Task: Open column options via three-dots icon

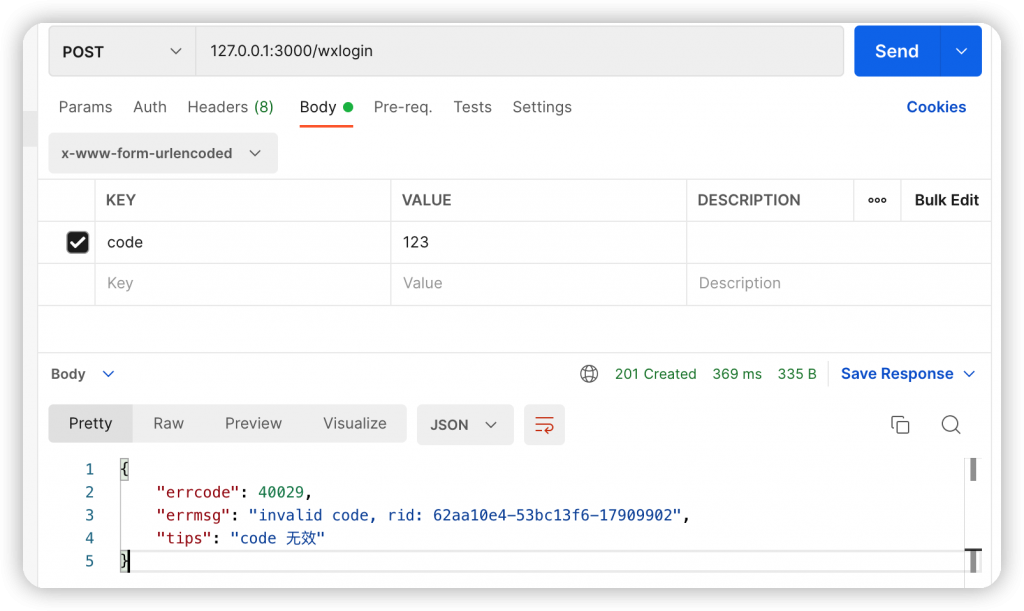Action: (877, 200)
